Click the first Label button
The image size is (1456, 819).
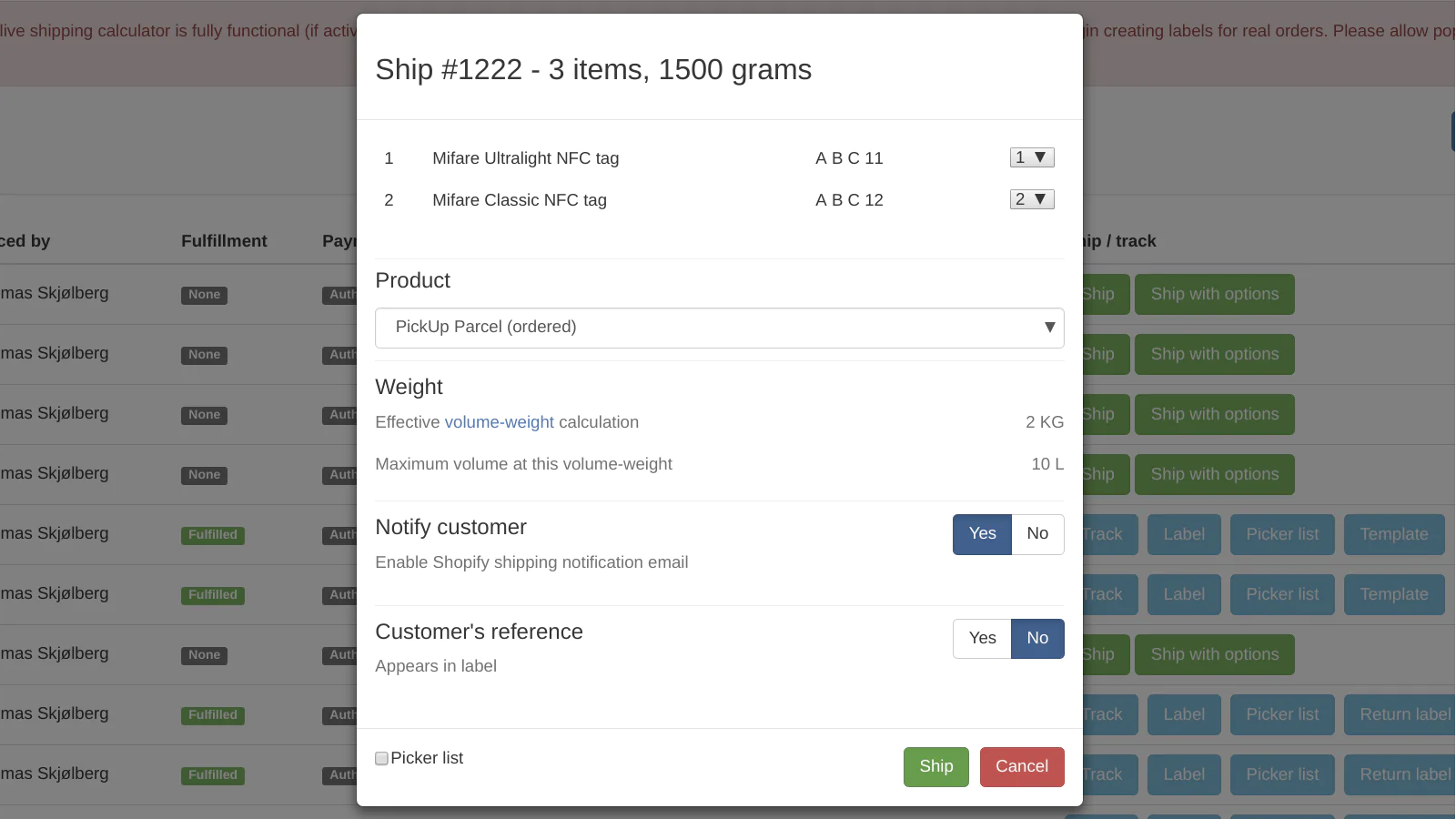(x=1183, y=535)
